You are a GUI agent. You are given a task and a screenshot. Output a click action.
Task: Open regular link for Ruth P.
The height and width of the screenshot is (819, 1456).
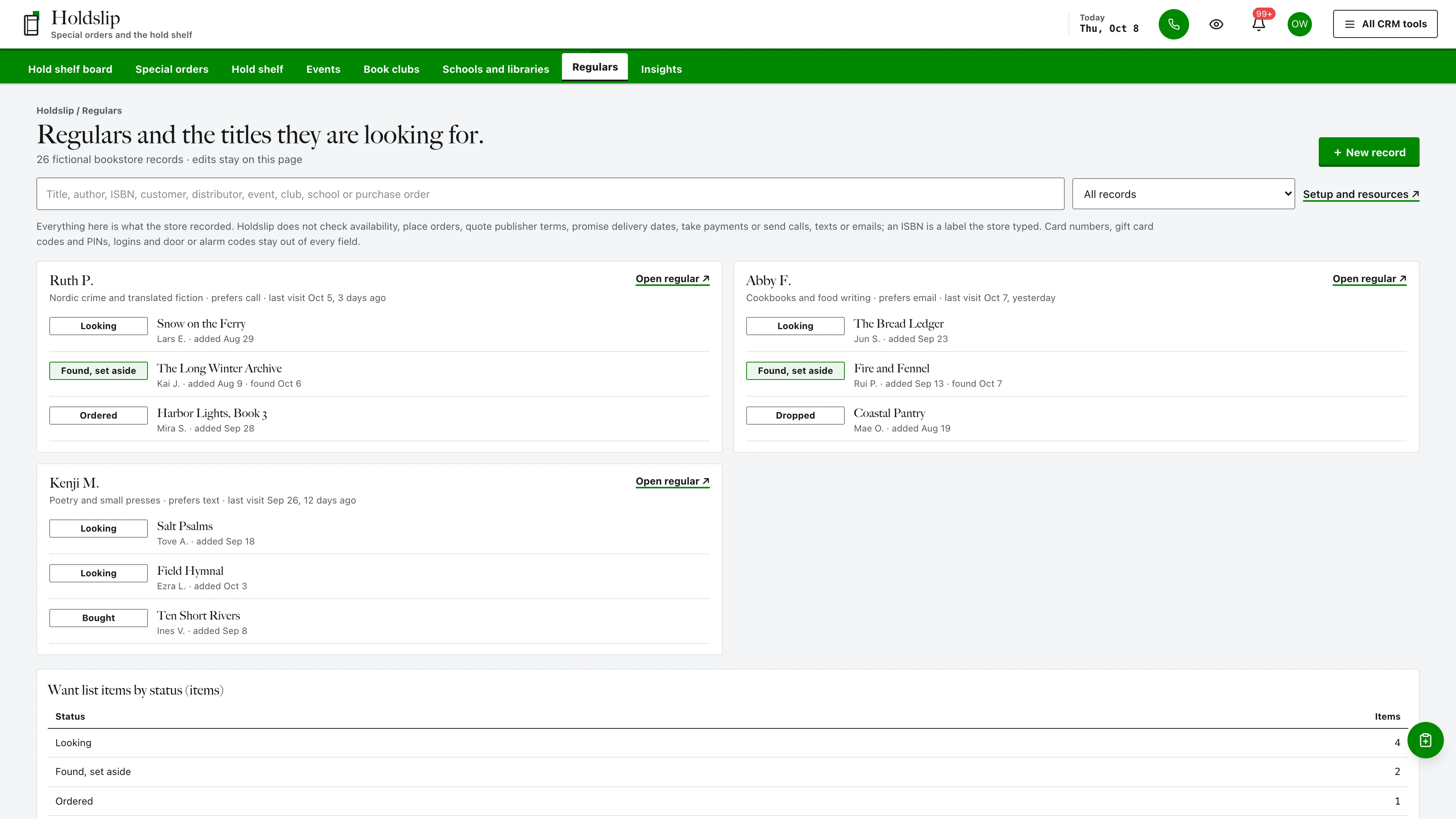tap(672, 279)
